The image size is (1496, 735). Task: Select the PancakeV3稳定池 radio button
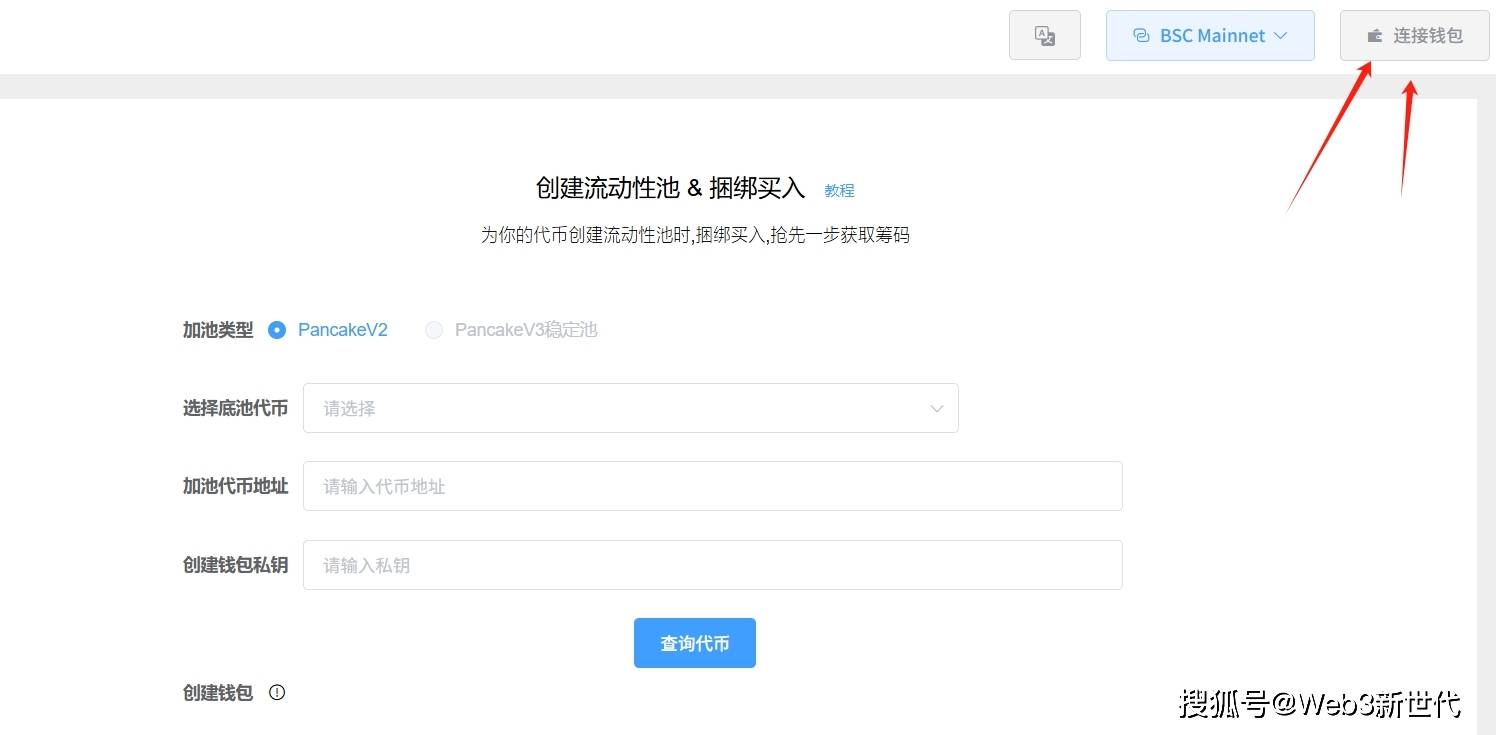[434, 330]
